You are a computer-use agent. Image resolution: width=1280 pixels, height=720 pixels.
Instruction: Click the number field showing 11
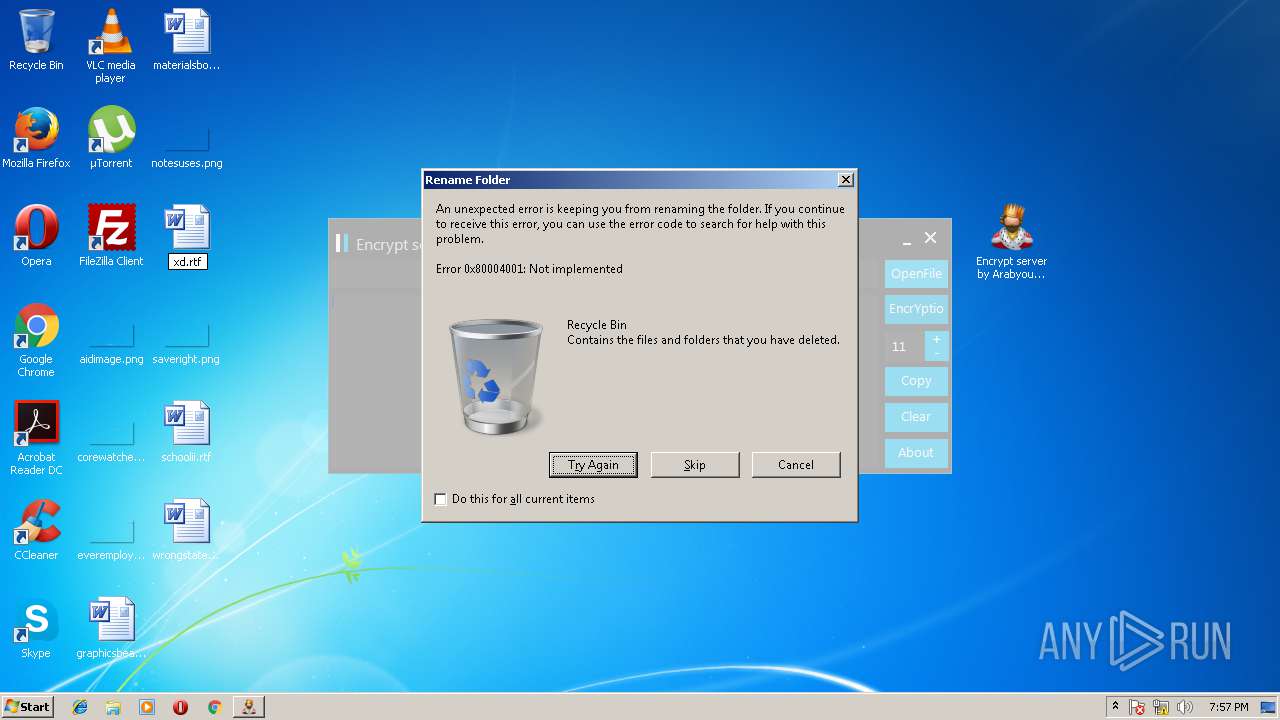click(x=904, y=347)
